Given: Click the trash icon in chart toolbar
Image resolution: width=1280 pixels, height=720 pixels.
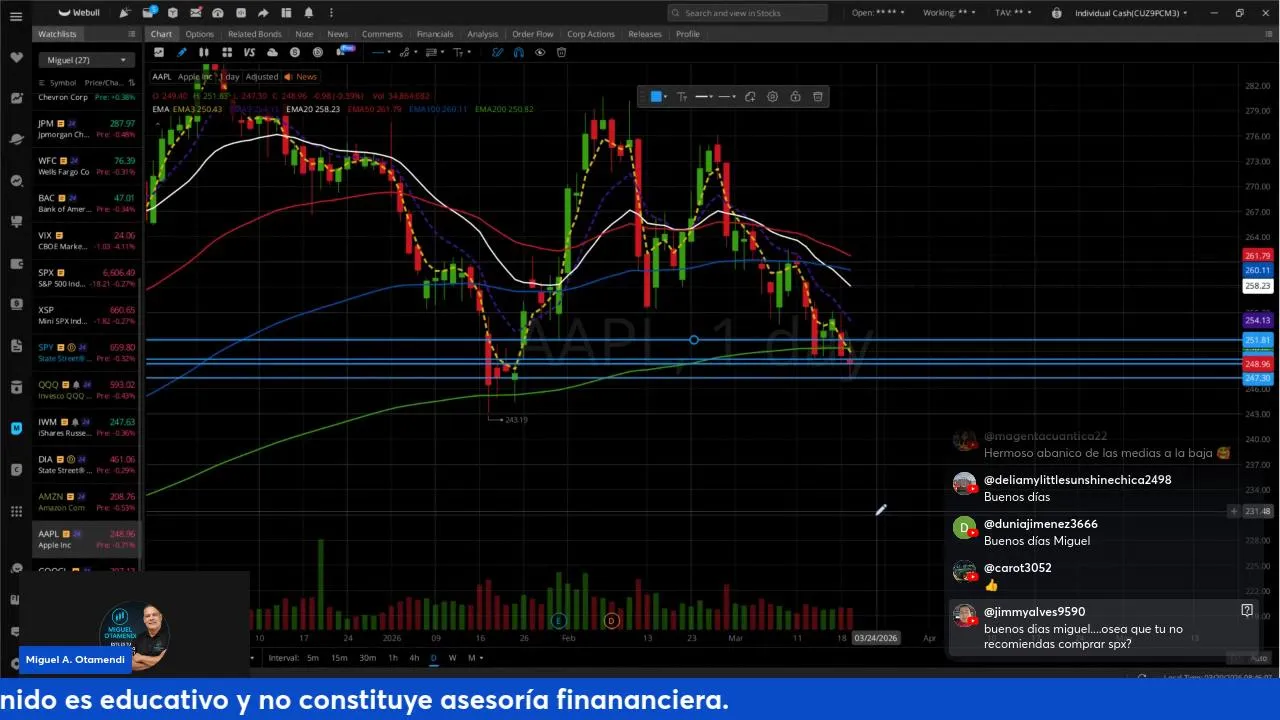Looking at the screenshot, I should point(561,52).
